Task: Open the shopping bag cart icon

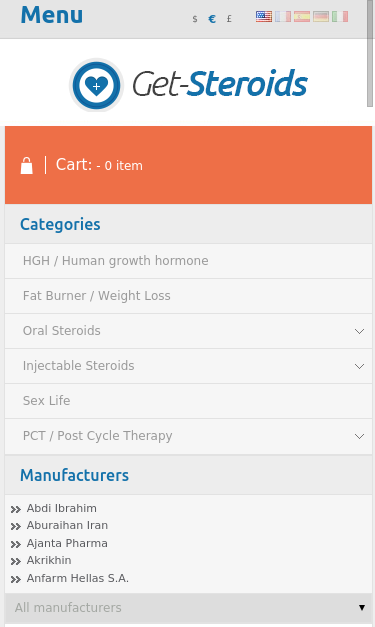Action: [27, 165]
